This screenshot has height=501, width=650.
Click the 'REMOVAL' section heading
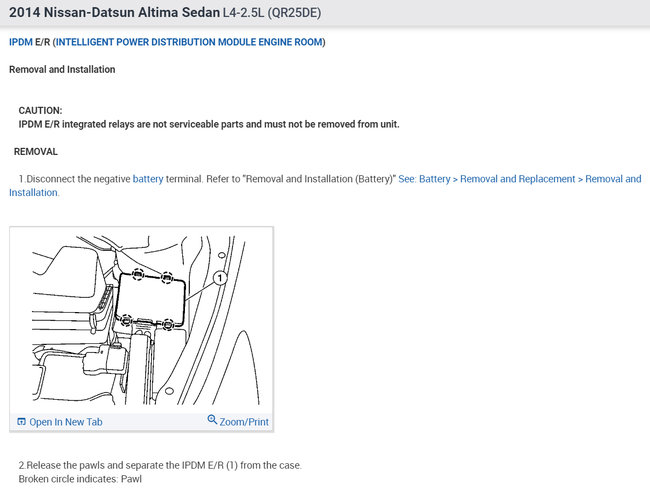coord(36,152)
